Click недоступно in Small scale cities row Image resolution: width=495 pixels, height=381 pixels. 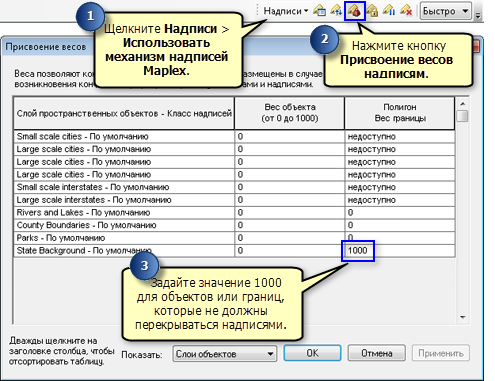pyautogui.click(x=372, y=137)
